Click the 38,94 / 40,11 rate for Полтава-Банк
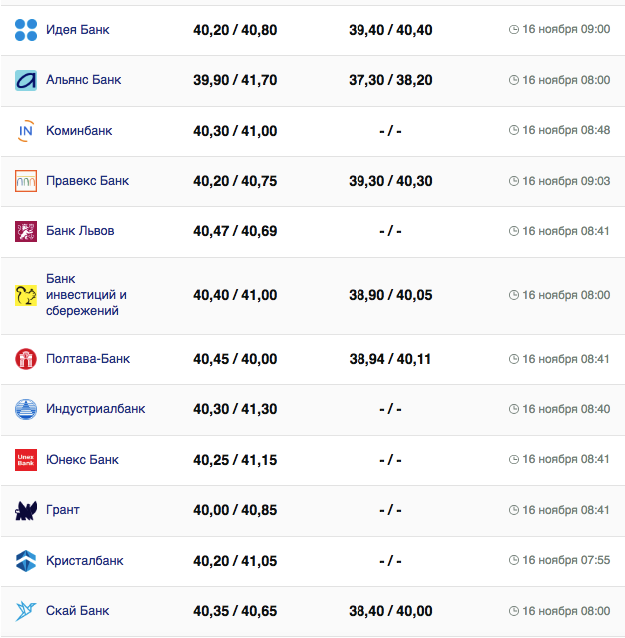Screen dimensions: 625x638 click(390, 359)
